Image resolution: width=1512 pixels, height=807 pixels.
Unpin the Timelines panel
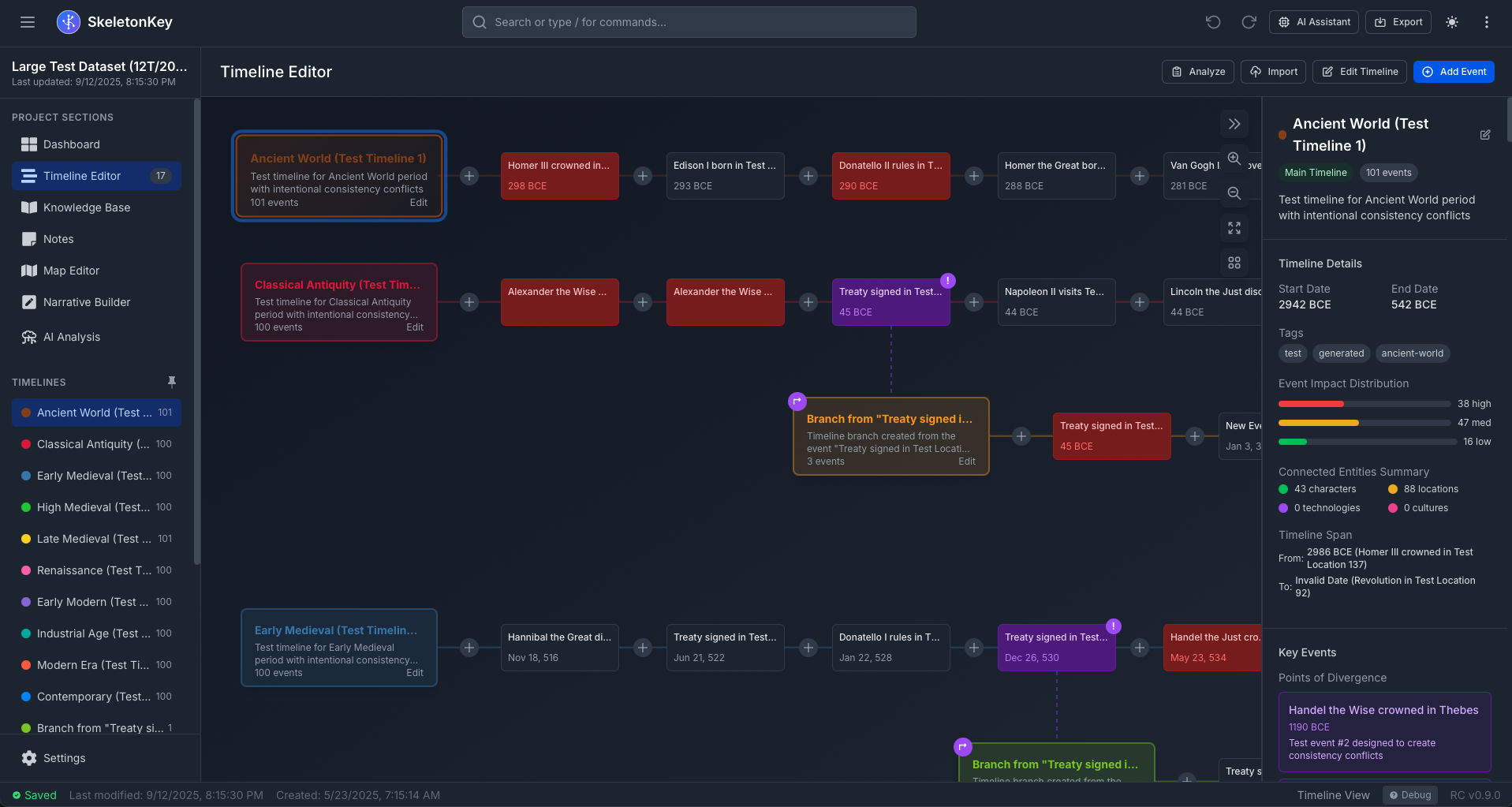click(x=172, y=382)
